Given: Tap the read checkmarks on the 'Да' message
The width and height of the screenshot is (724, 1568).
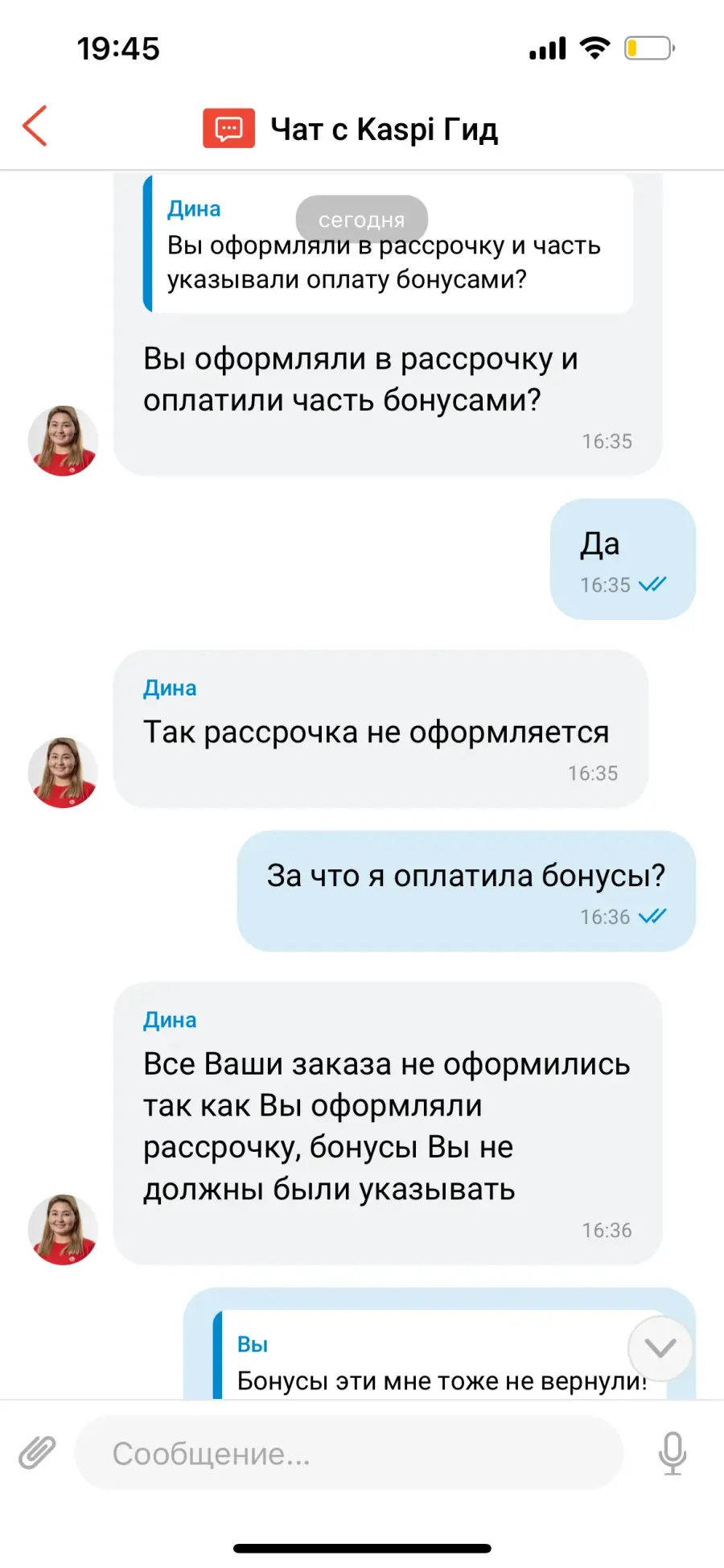Looking at the screenshot, I should pos(652,584).
